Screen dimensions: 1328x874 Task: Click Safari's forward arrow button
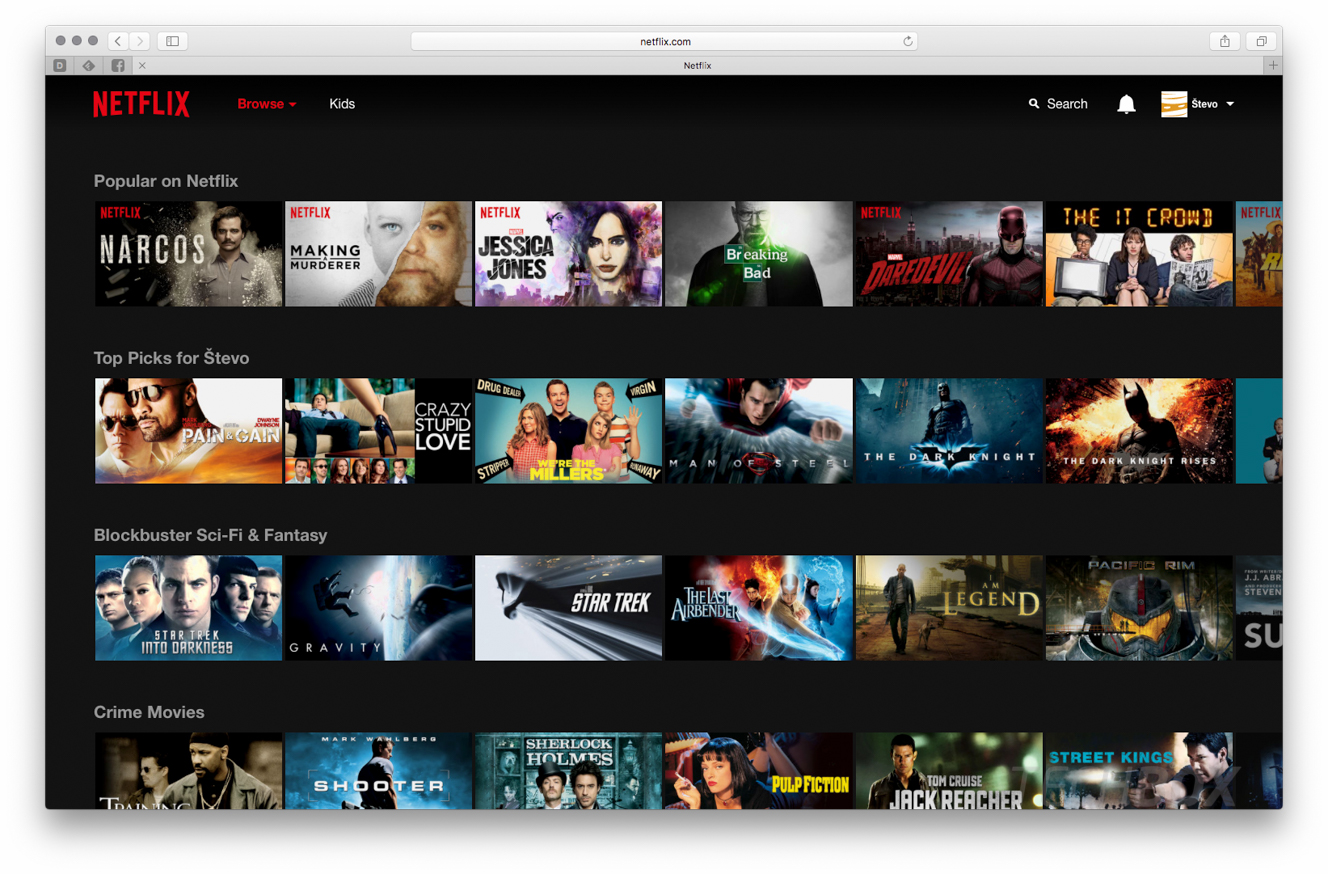(140, 41)
